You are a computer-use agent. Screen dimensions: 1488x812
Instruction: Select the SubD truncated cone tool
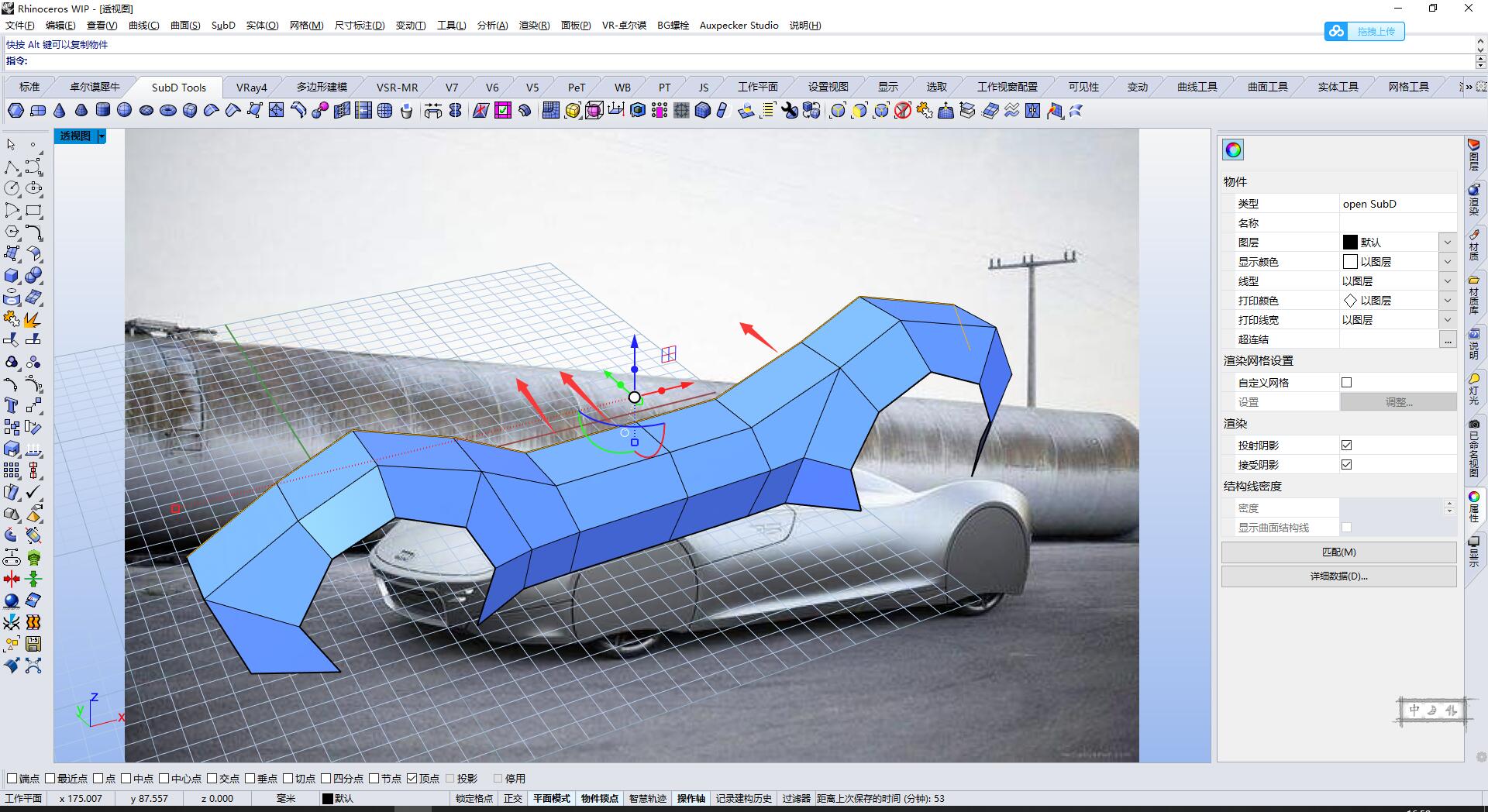point(81,111)
